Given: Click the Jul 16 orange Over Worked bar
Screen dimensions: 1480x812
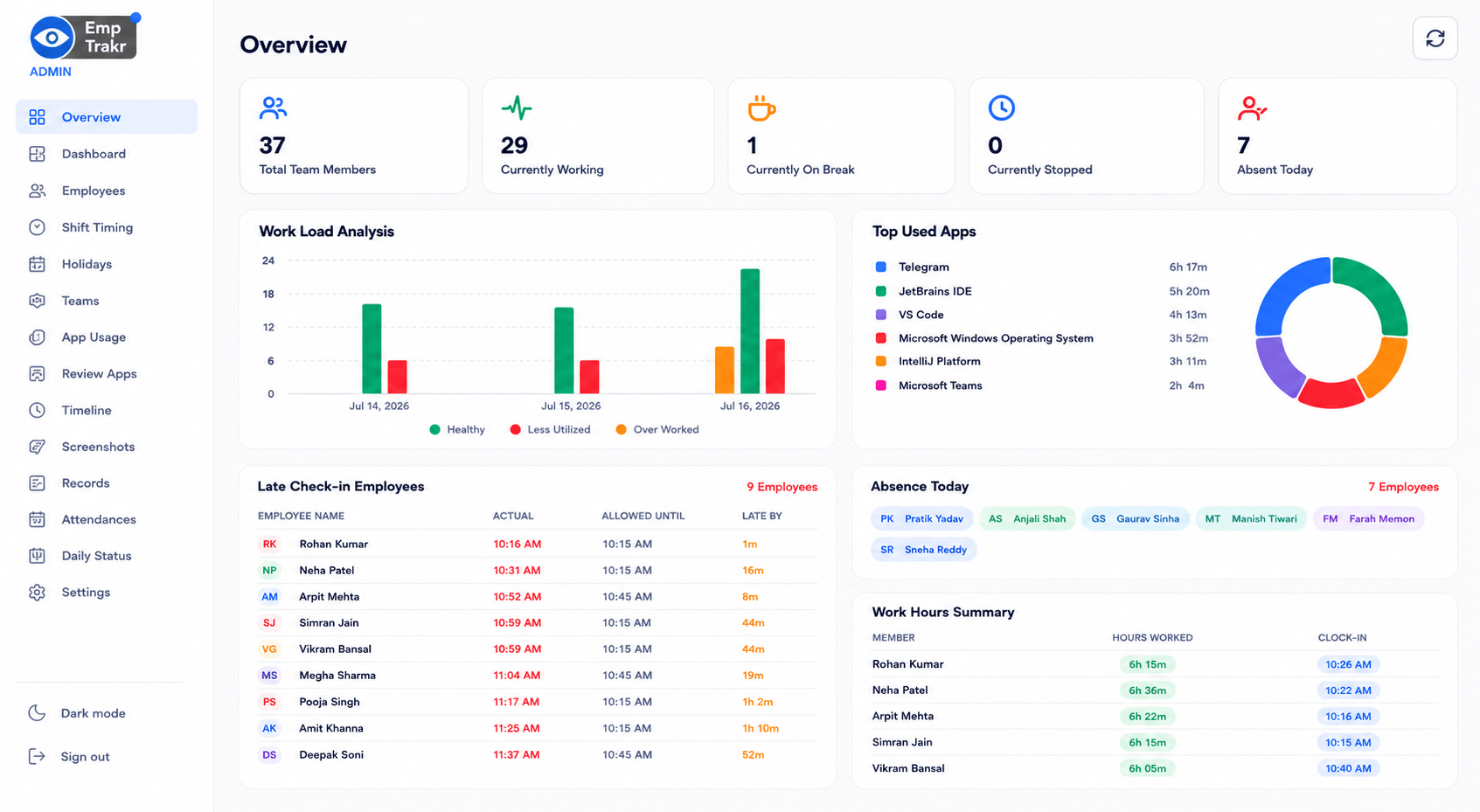Looking at the screenshot, I should [725, 371].
